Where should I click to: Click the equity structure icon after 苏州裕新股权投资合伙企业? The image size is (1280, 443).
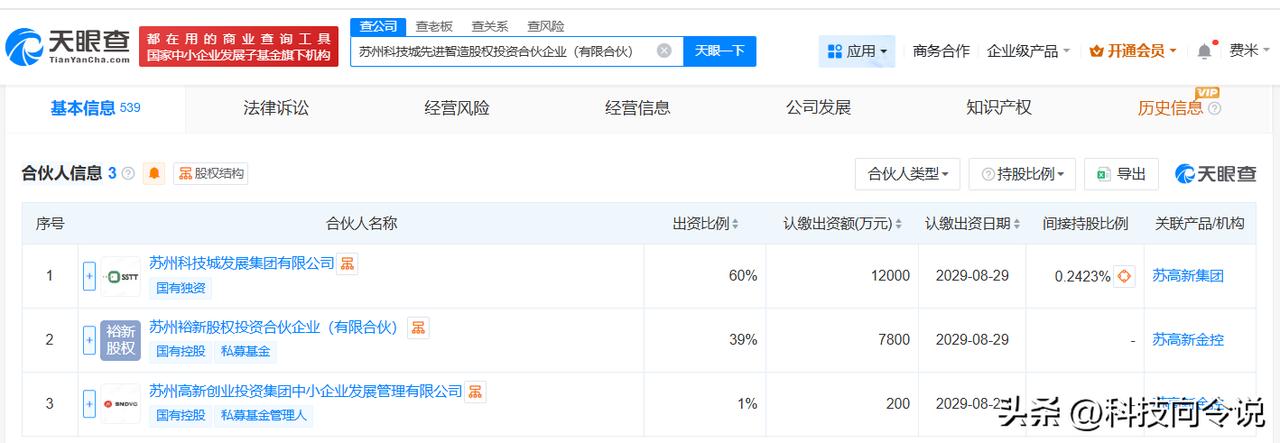point(418,328)
